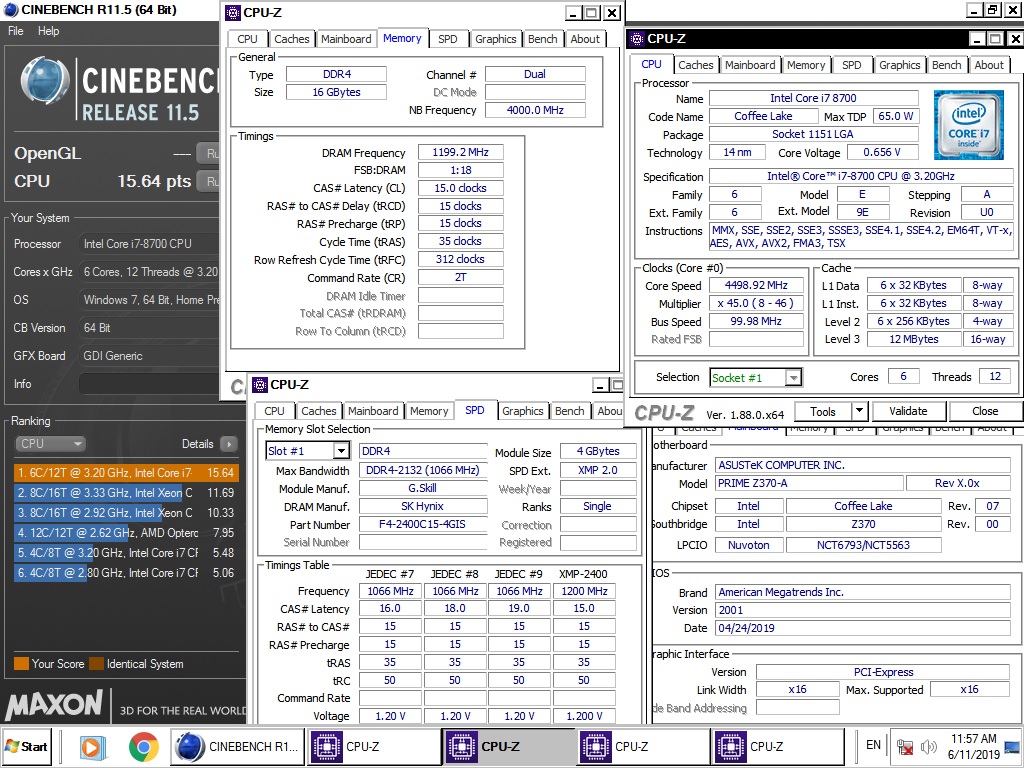The height and width of the screenshot is (768, 1024).
Task: Open the Cinebench File menu
Action: coord(16,31)
